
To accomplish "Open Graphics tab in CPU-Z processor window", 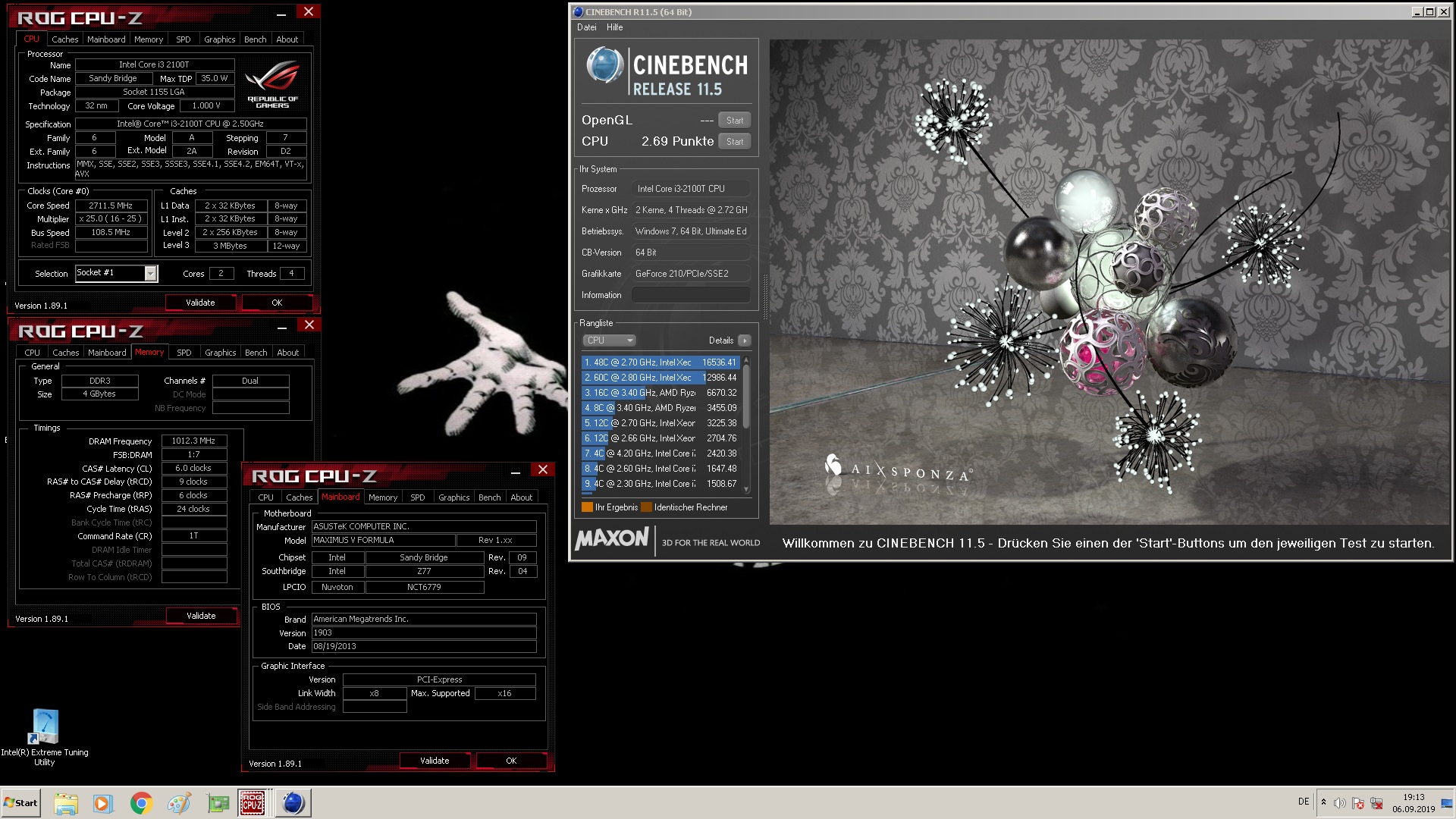I will pyautogui.click(x=220, y=39).
